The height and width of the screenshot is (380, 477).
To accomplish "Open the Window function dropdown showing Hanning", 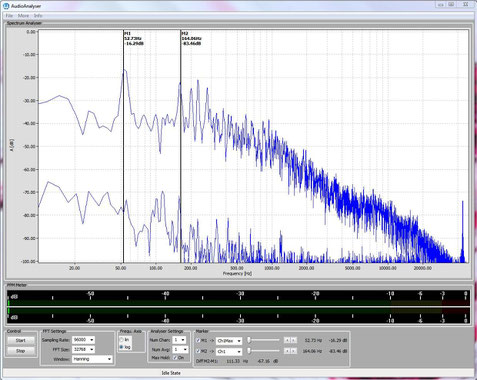I will [92, 359].
